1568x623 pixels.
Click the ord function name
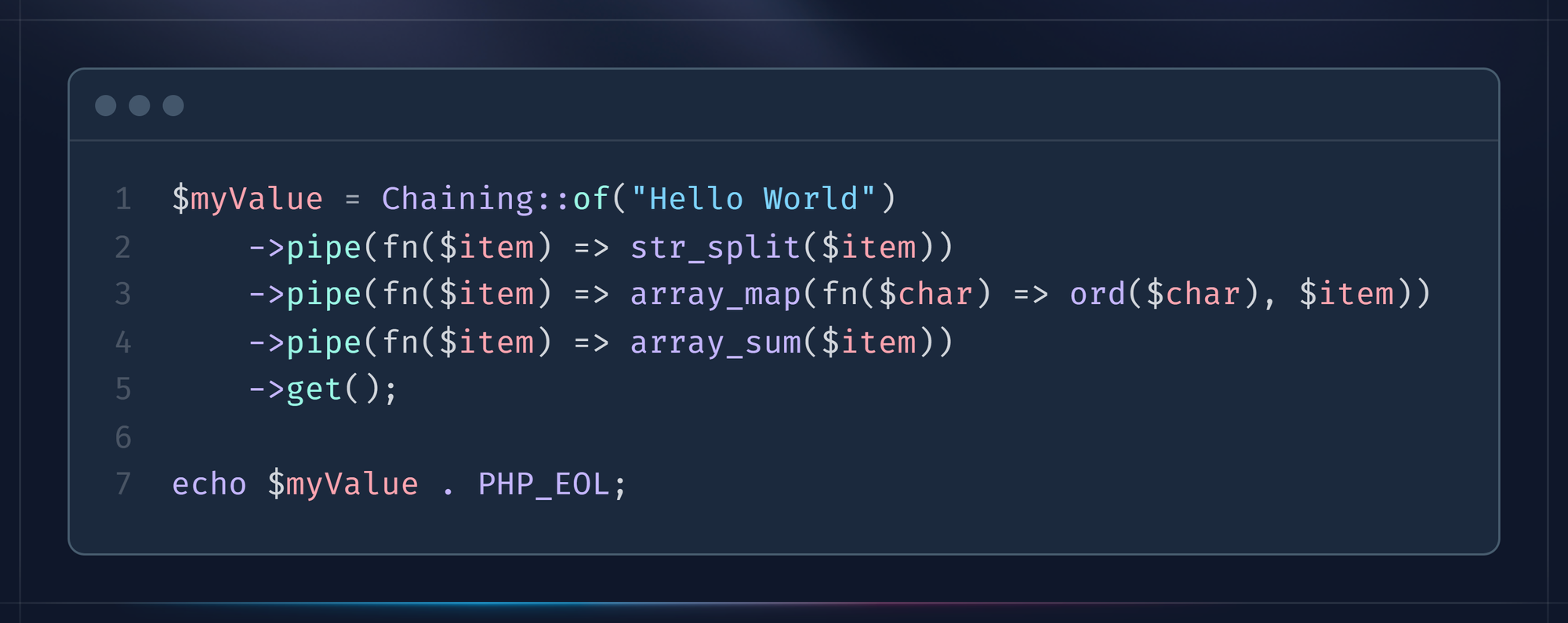(1098, 295)
